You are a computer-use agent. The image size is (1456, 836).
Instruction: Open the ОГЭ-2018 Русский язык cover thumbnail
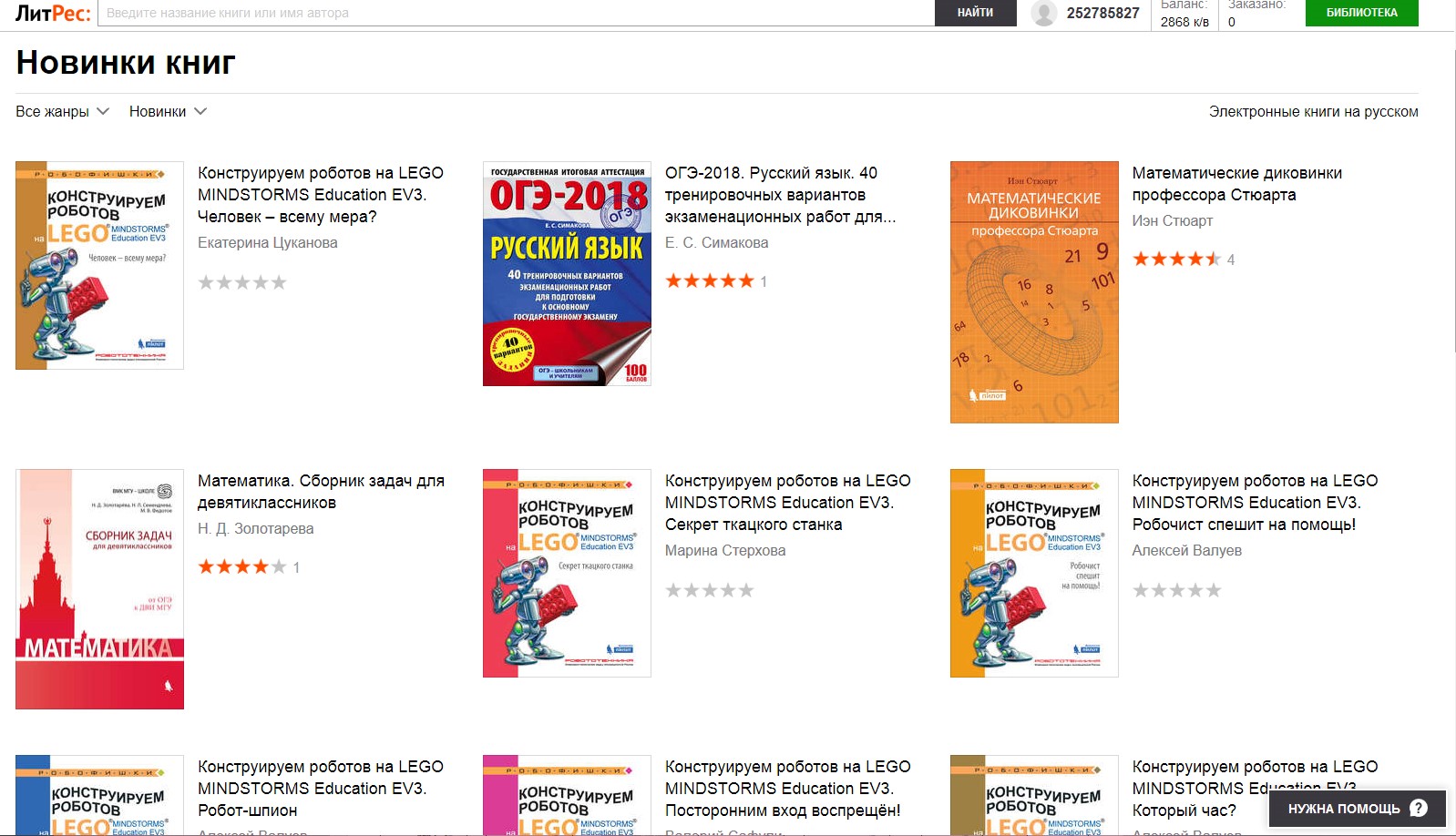[567, 273]
